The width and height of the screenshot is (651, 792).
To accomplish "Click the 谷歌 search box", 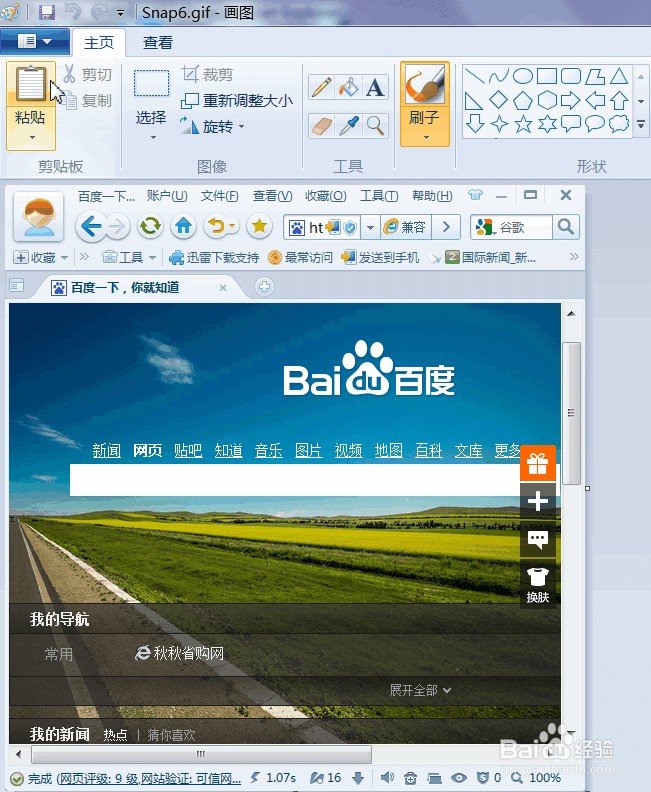I will point(511,227).
